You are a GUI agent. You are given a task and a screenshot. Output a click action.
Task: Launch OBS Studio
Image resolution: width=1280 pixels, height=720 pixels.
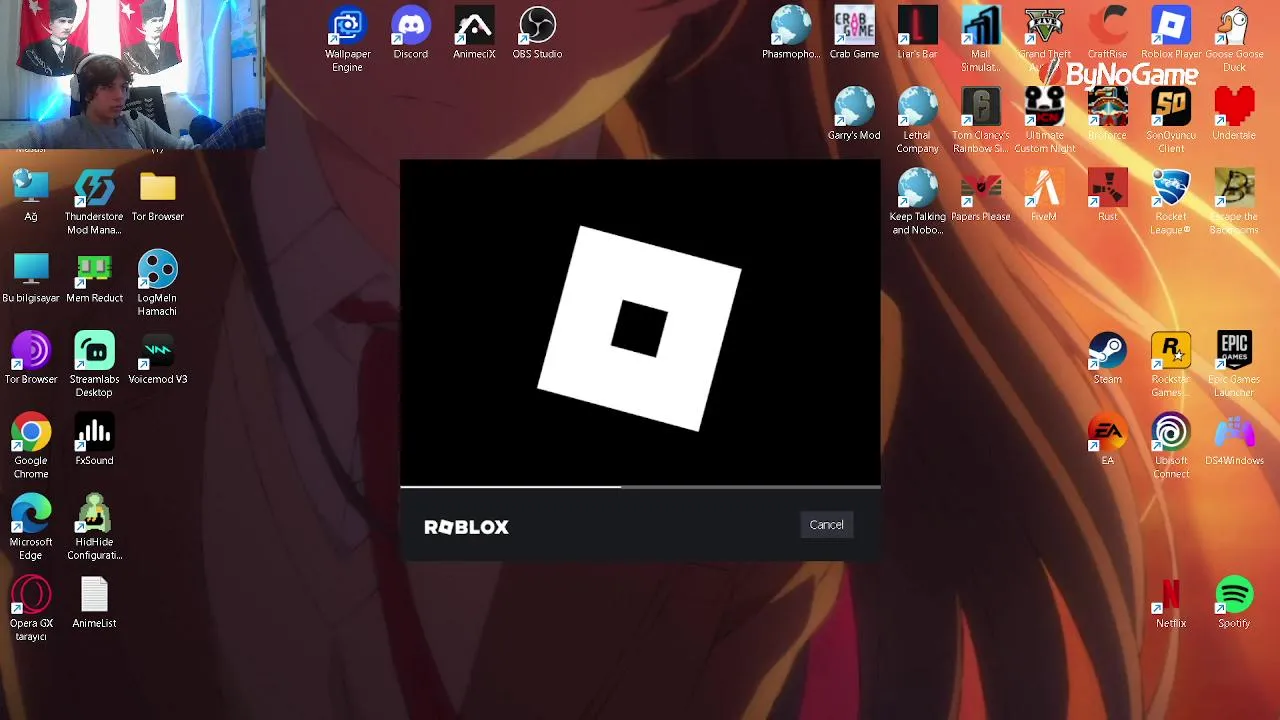537,34
